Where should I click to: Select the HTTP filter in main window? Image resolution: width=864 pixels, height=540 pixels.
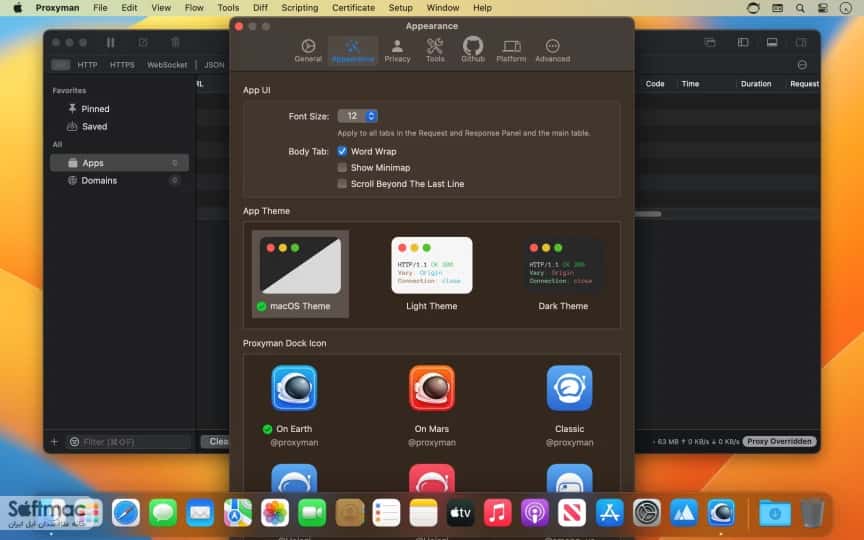tap(87, 65)
